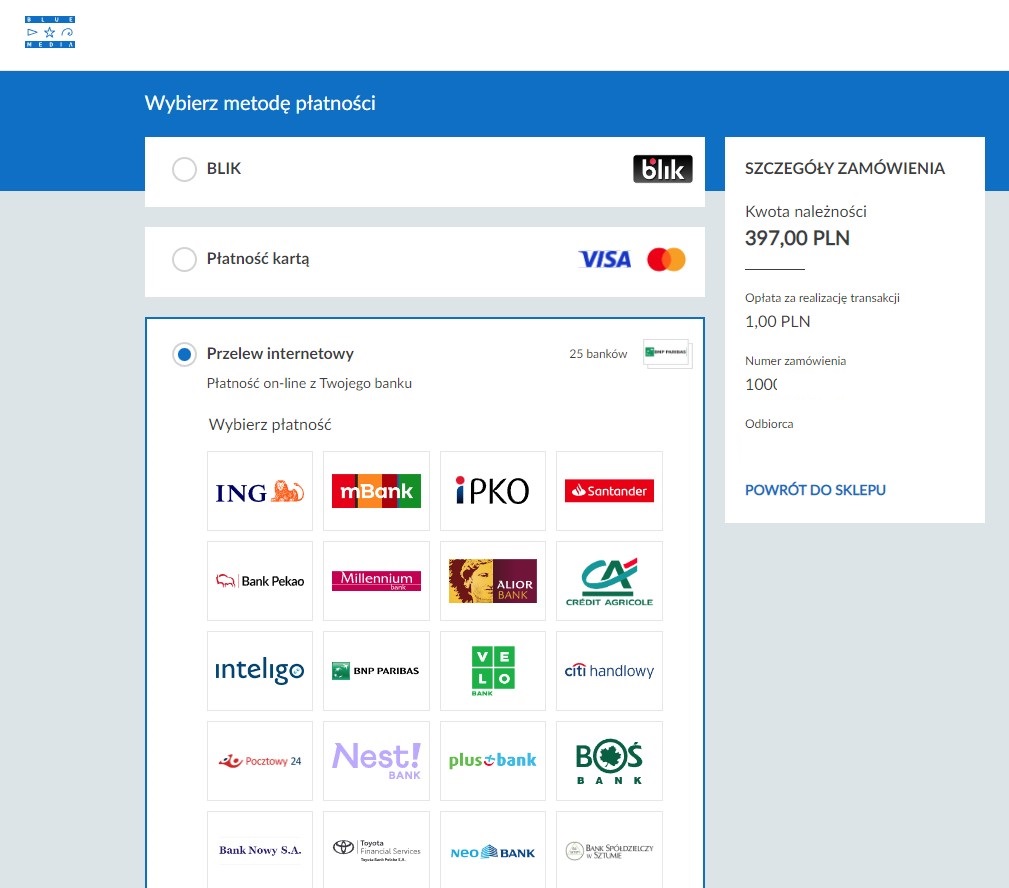Choose Crédit Agricole tile

pos(609,581)
